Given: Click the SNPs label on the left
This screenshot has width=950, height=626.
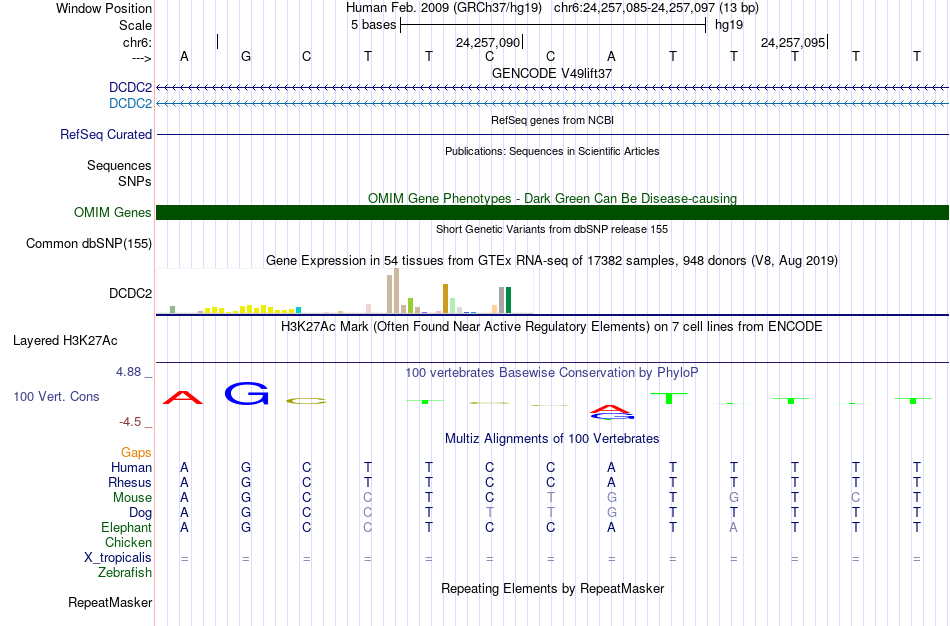Looking at the screenshot, I should point(135,181).
